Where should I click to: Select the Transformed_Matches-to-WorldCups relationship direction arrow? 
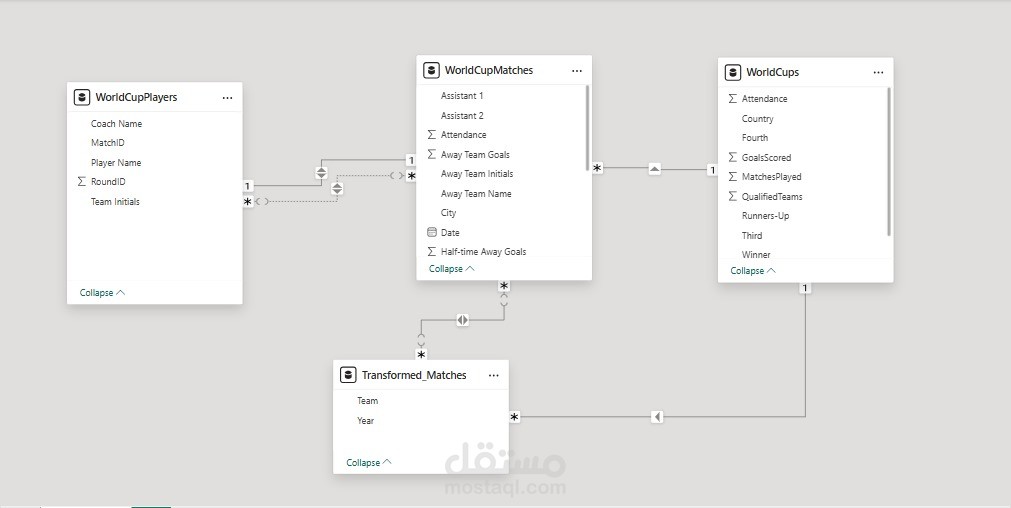657,416
